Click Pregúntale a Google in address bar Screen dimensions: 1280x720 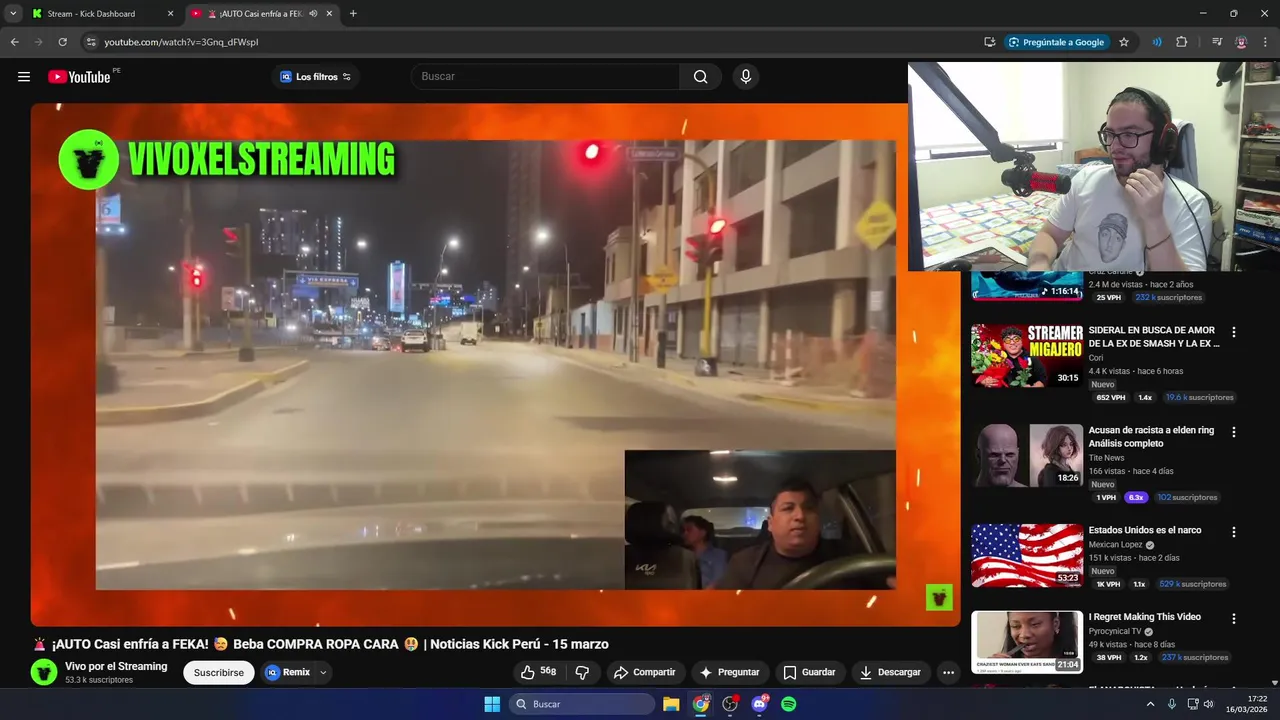pyautogui.click(x=1056, y=42)
